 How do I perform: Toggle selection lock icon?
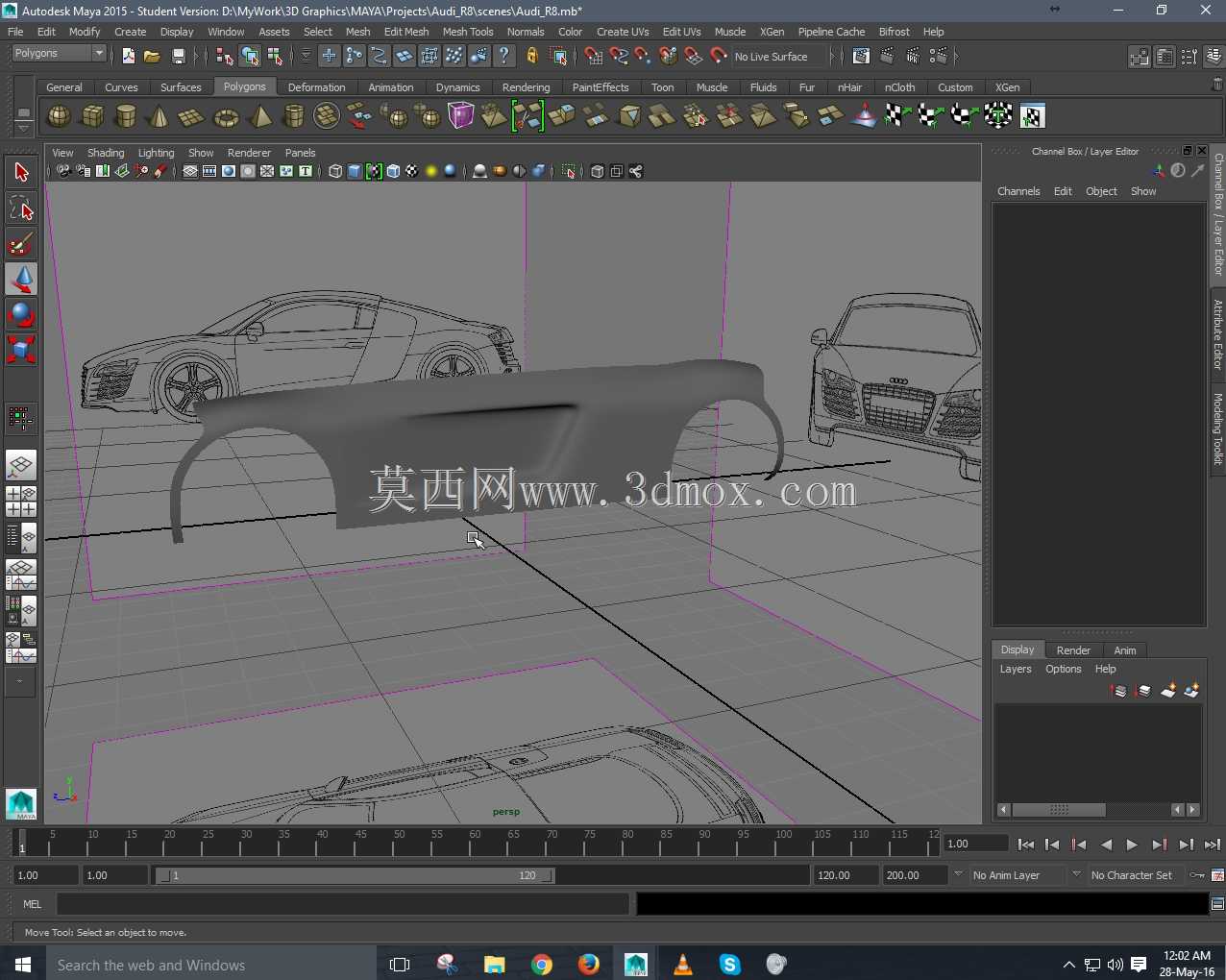click(532, 57)
